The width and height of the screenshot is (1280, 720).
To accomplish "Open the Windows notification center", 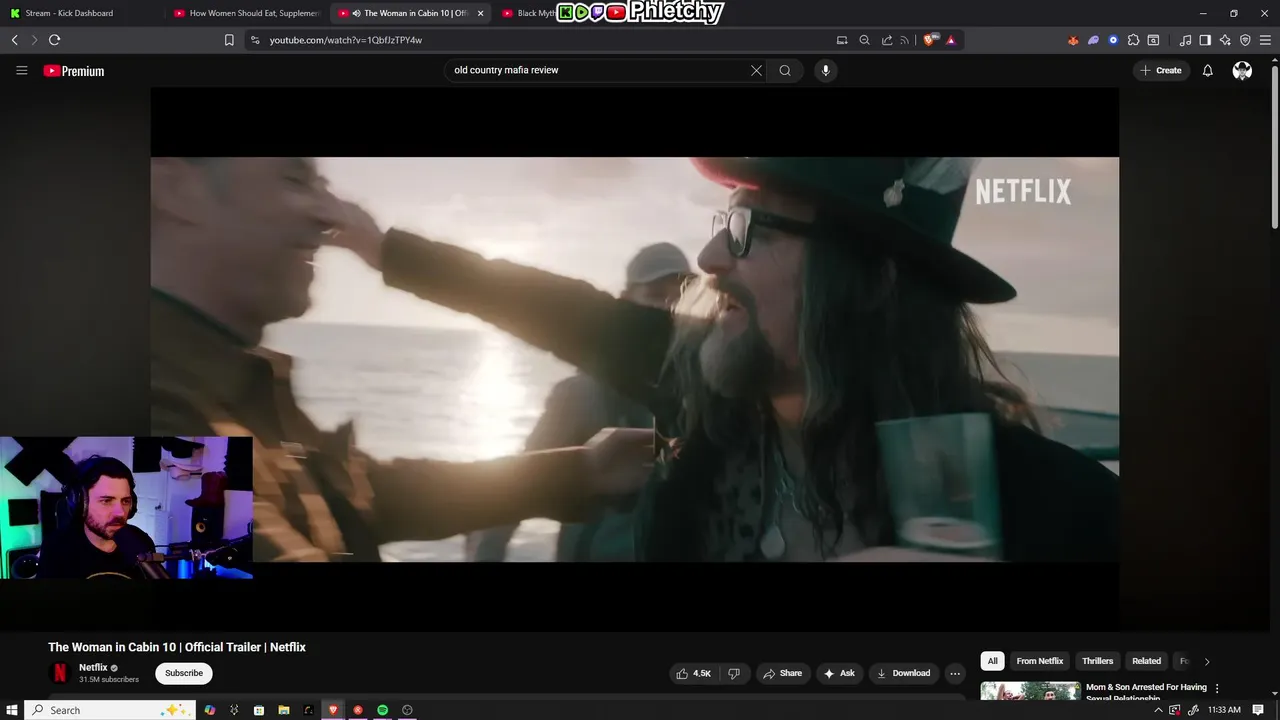I will [1258, 710].
